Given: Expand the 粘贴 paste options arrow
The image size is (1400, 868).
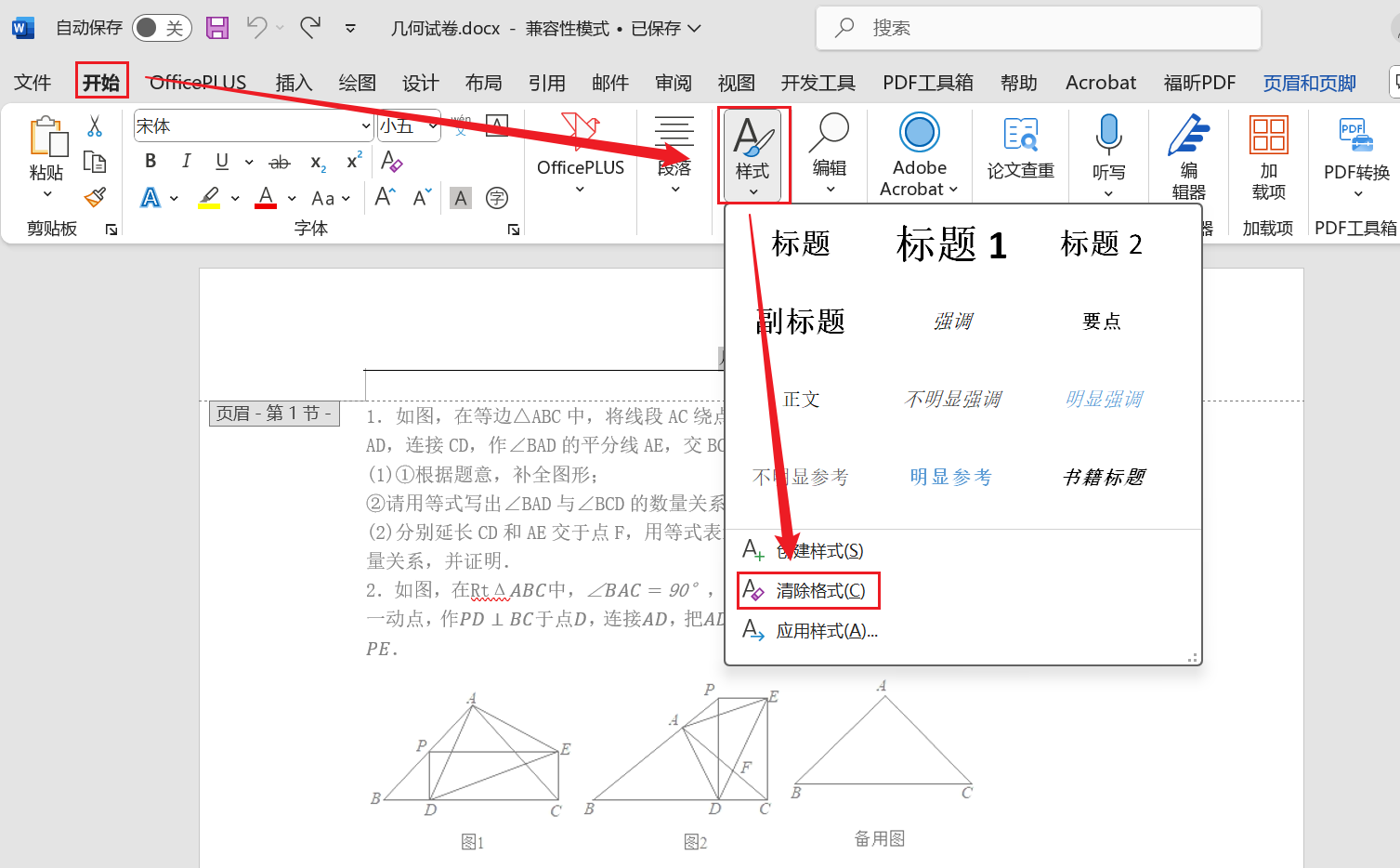Looking at the screenshot, I should (47, 194).
